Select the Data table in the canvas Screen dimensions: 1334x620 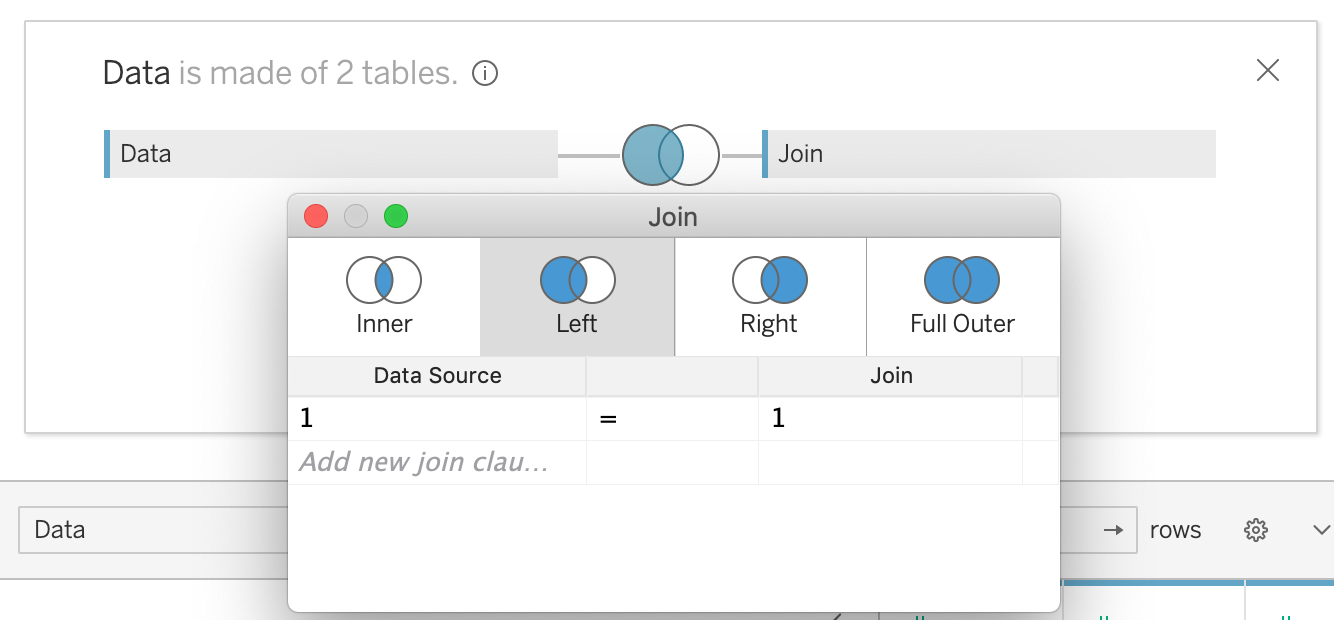(x=331, y=154)
